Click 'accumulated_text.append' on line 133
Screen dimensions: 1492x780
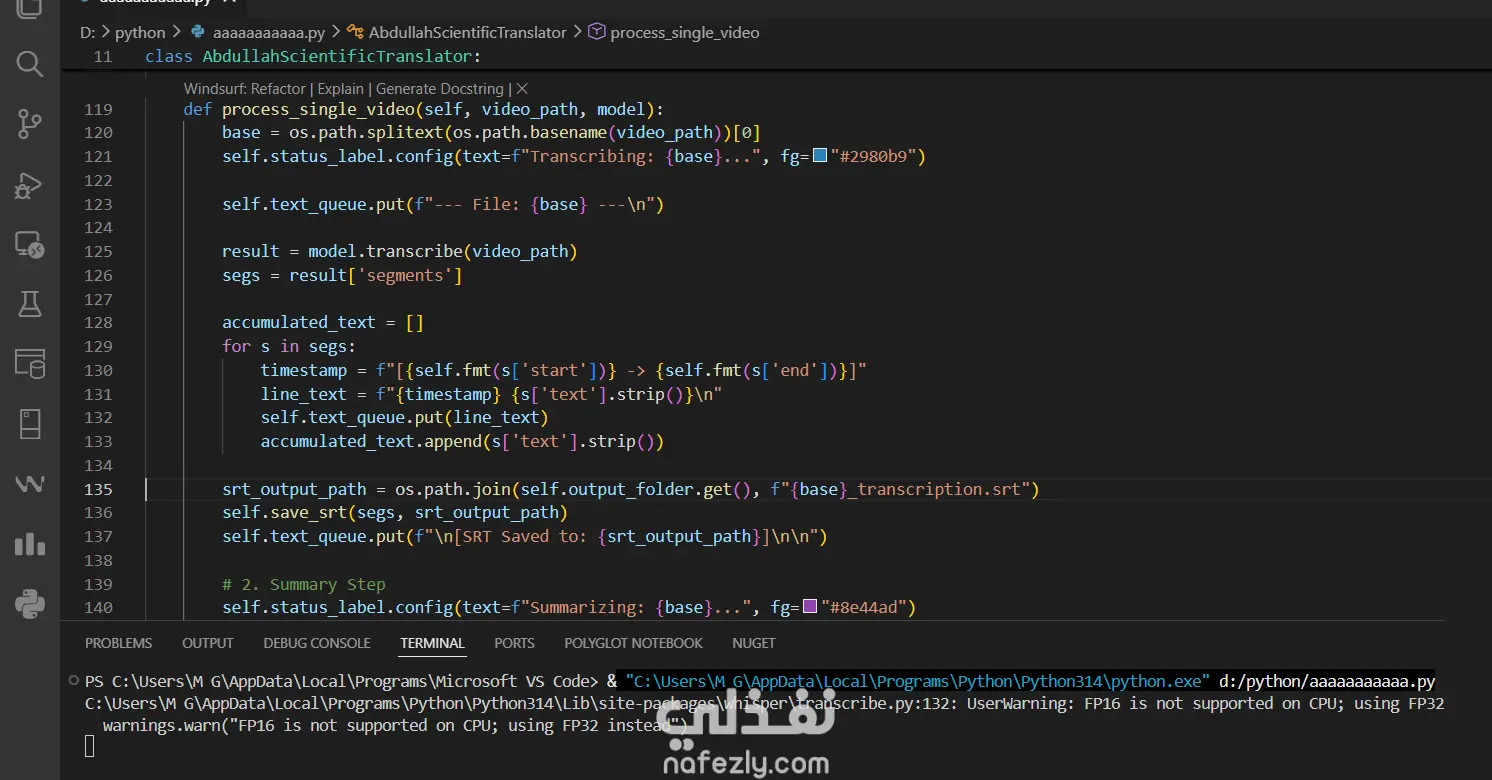click(x=371, y=441)
